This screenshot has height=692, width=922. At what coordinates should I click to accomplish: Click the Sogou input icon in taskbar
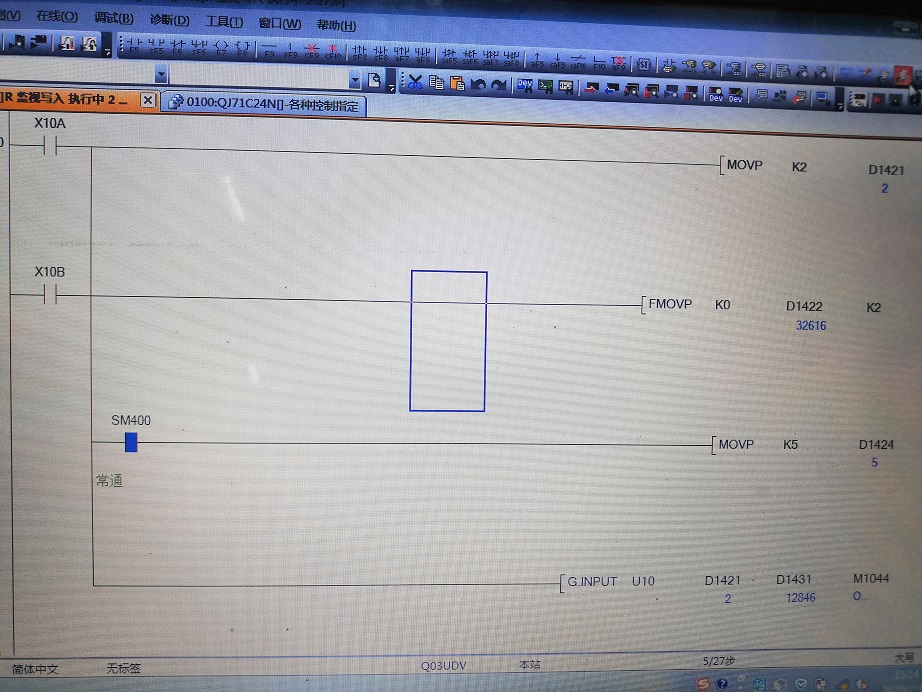coord(705,684)
